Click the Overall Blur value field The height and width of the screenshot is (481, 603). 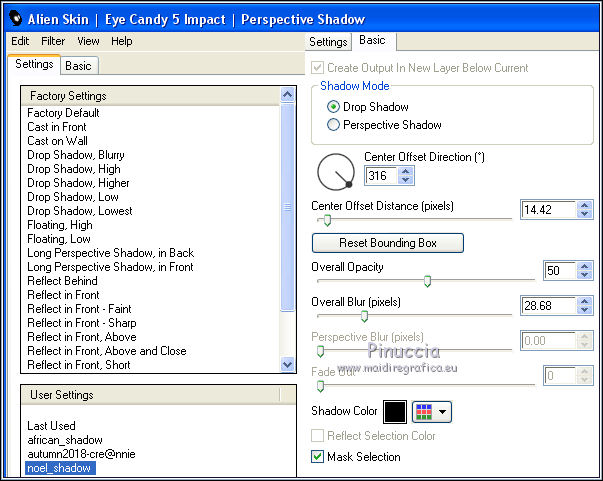tap(549, 306)
